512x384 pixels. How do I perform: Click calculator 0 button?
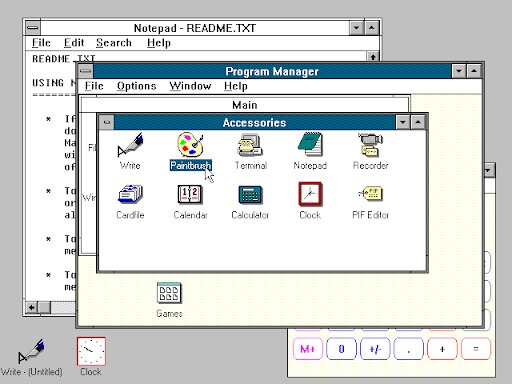coord(341,349)
